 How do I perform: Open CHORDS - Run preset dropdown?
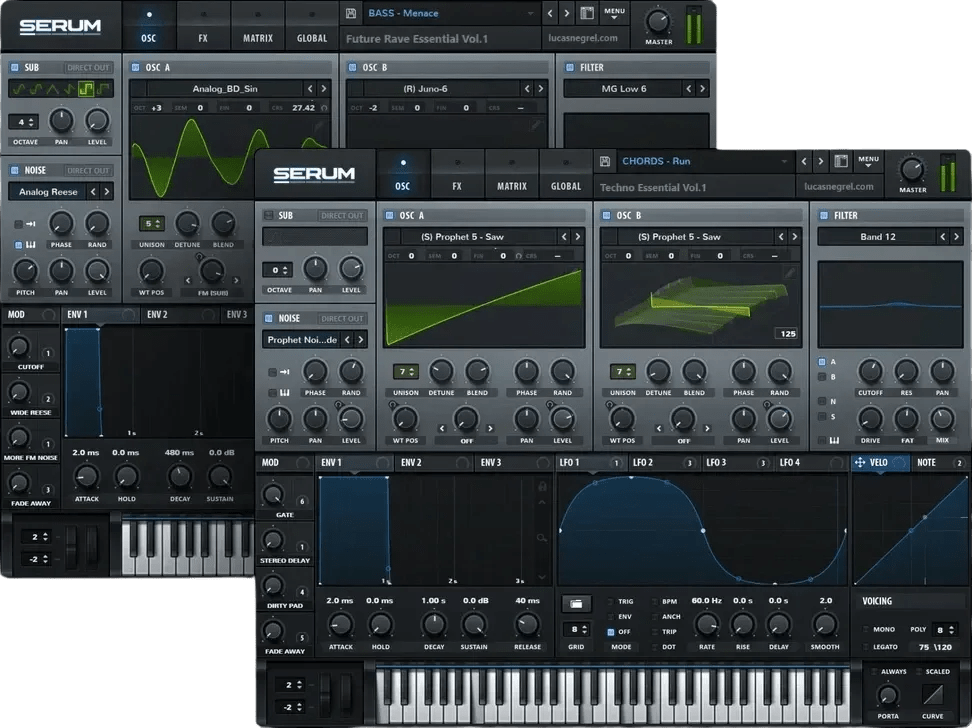(x=783, y=161)
